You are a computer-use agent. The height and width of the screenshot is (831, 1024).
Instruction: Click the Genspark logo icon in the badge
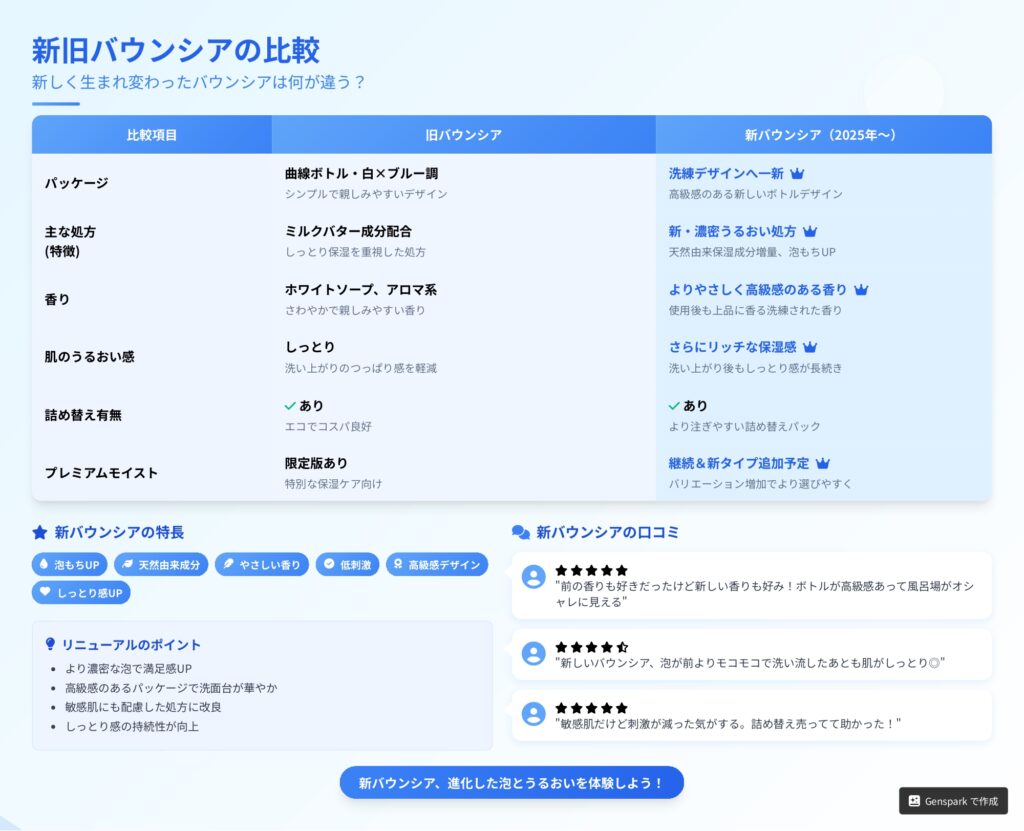[x=914, y=801]
